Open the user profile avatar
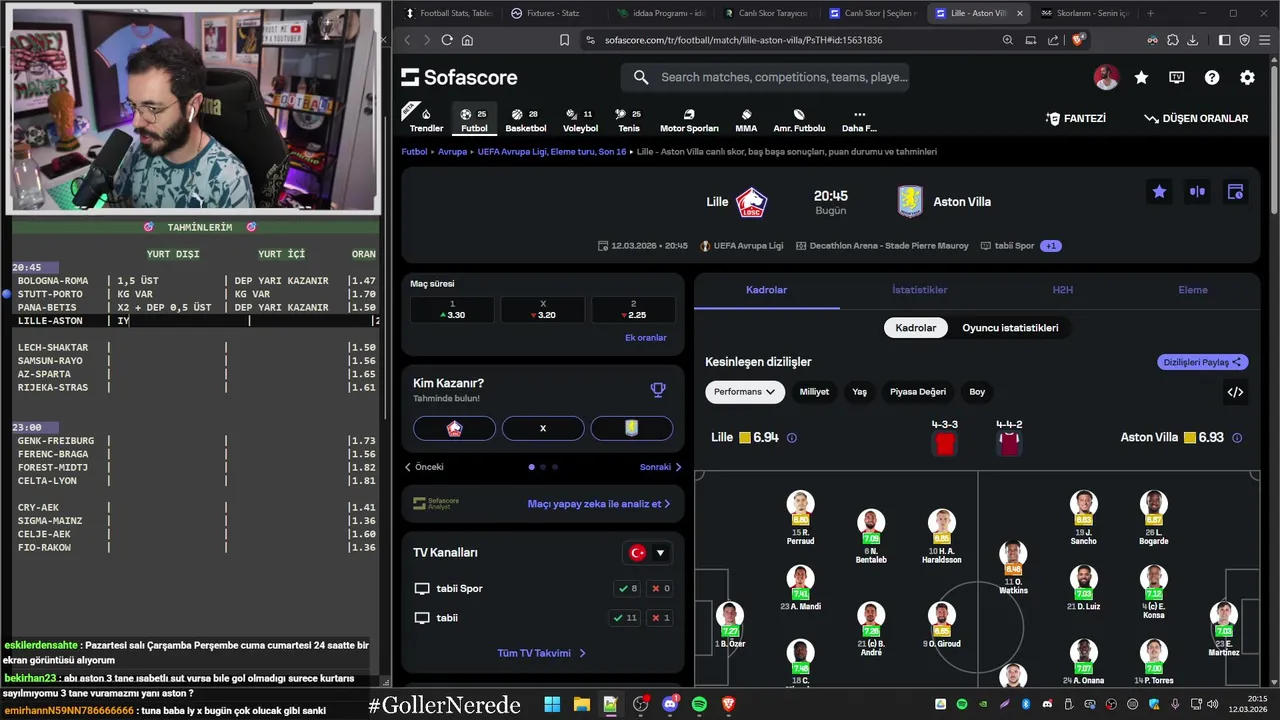The height and width of the screenshot is (720, 1280). 1106,77
